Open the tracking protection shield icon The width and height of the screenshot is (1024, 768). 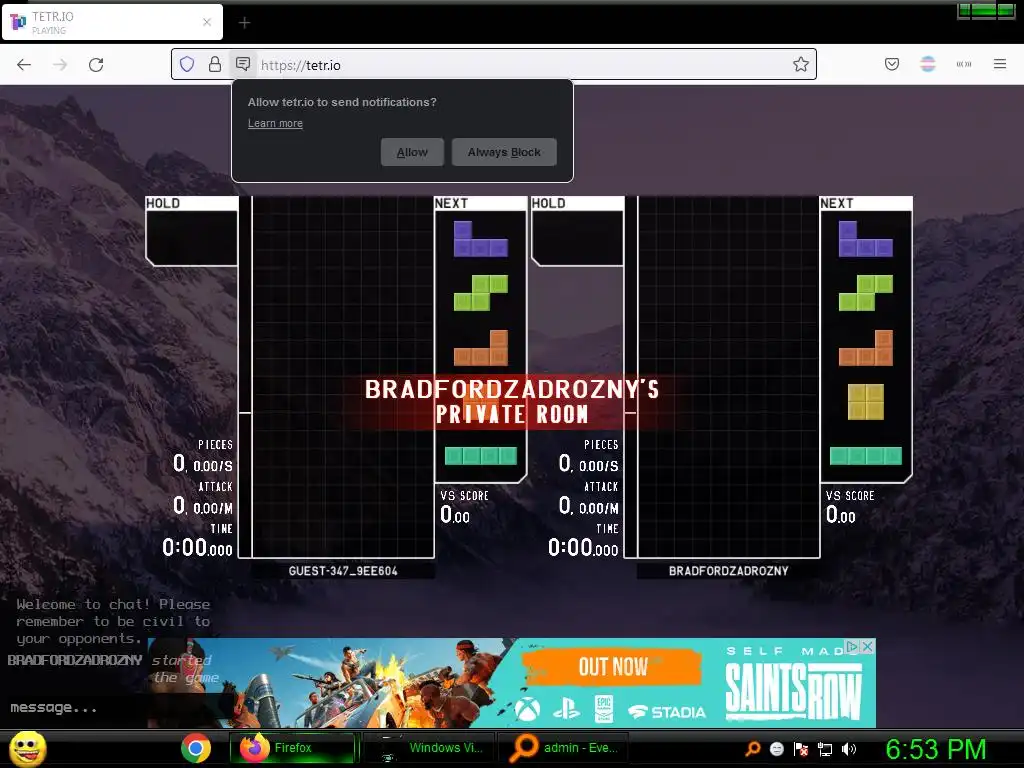tap(187, 64)
